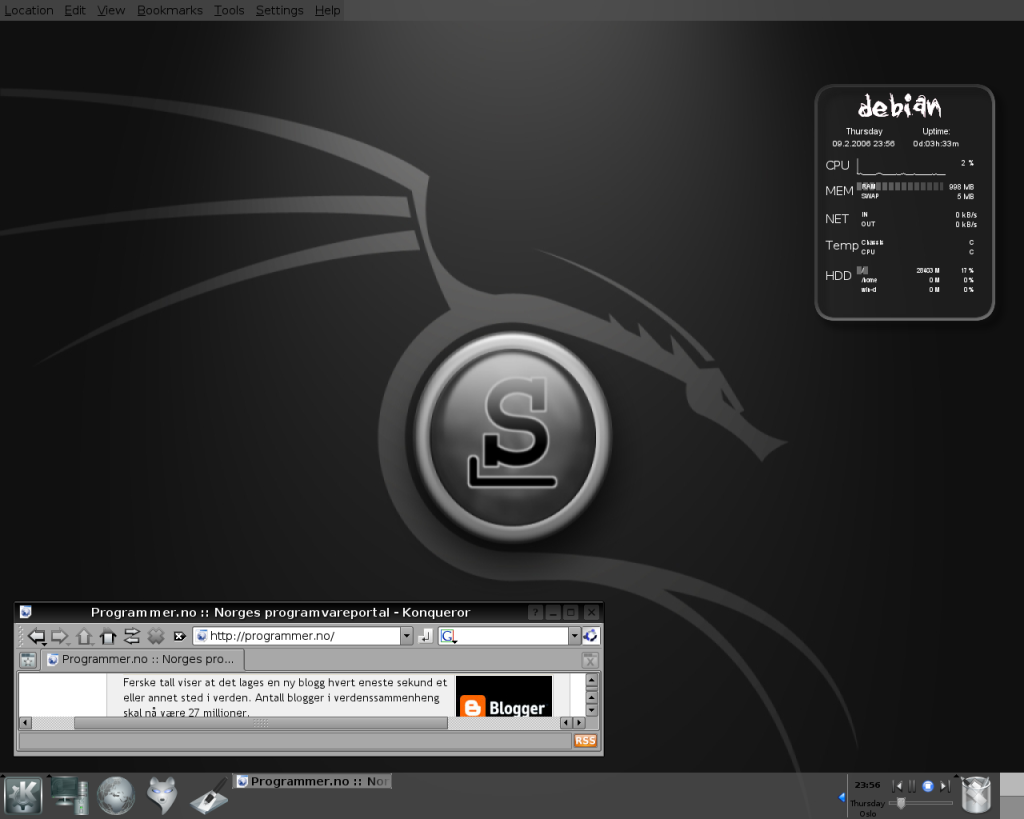Expand the search bar dropdown arrow
The image size is (1024, 819).
(x=574, y=636)
